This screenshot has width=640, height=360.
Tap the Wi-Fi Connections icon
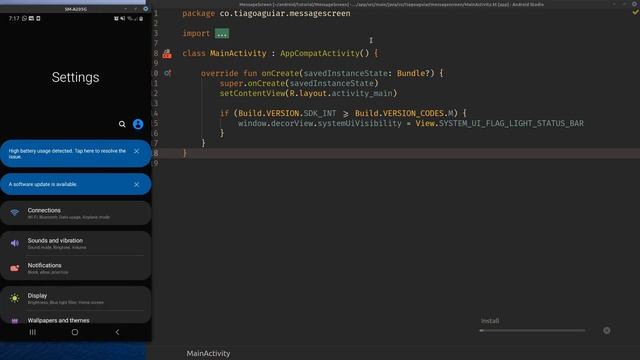[15, 213]
